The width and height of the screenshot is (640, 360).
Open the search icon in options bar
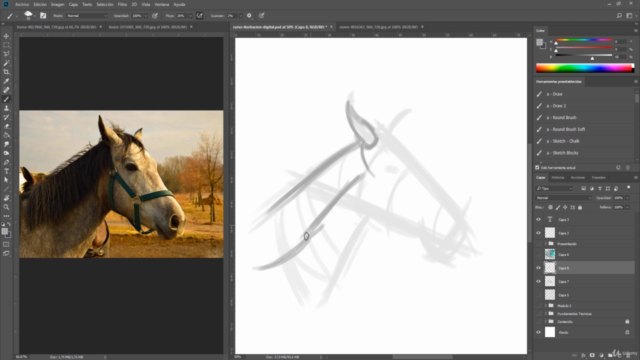tap(619, 16)
